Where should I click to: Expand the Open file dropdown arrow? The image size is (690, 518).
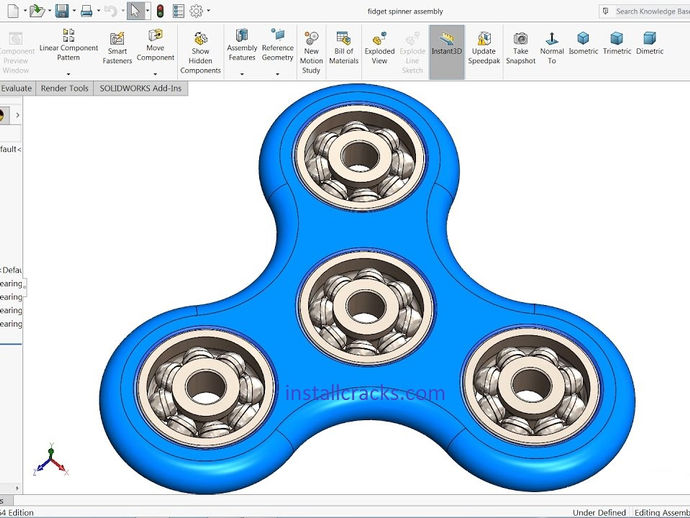(x=49, y=11)
